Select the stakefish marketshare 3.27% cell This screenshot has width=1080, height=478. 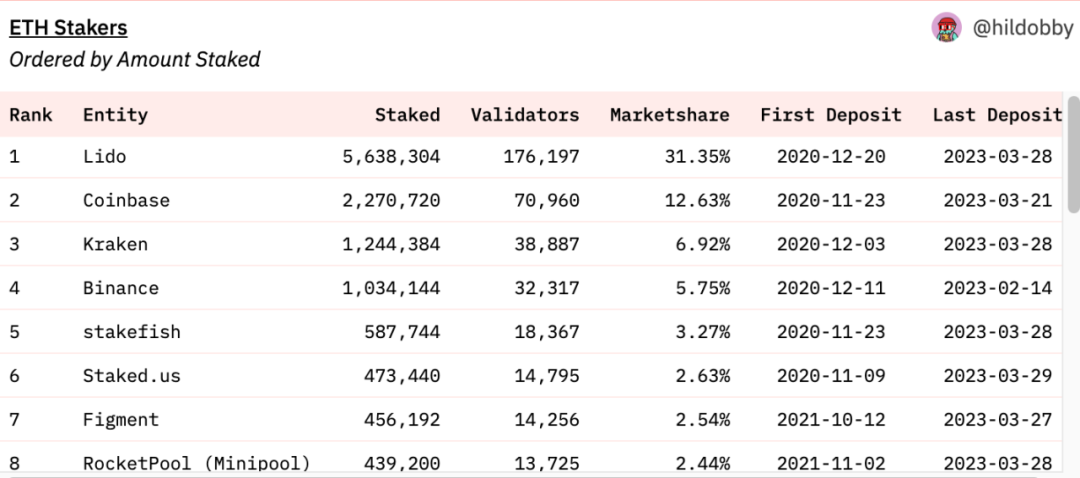[700, 332]
